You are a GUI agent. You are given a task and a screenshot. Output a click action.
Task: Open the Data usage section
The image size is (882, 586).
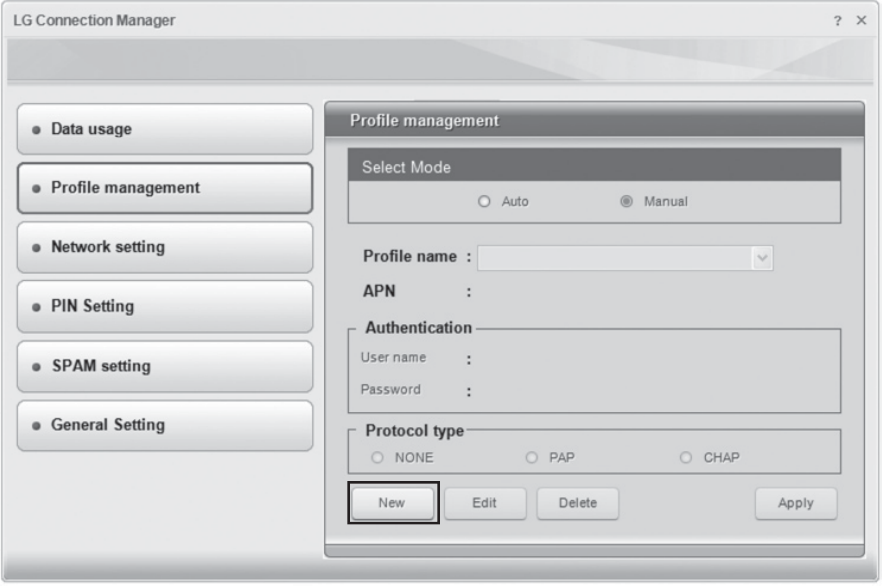click(165, 129)
